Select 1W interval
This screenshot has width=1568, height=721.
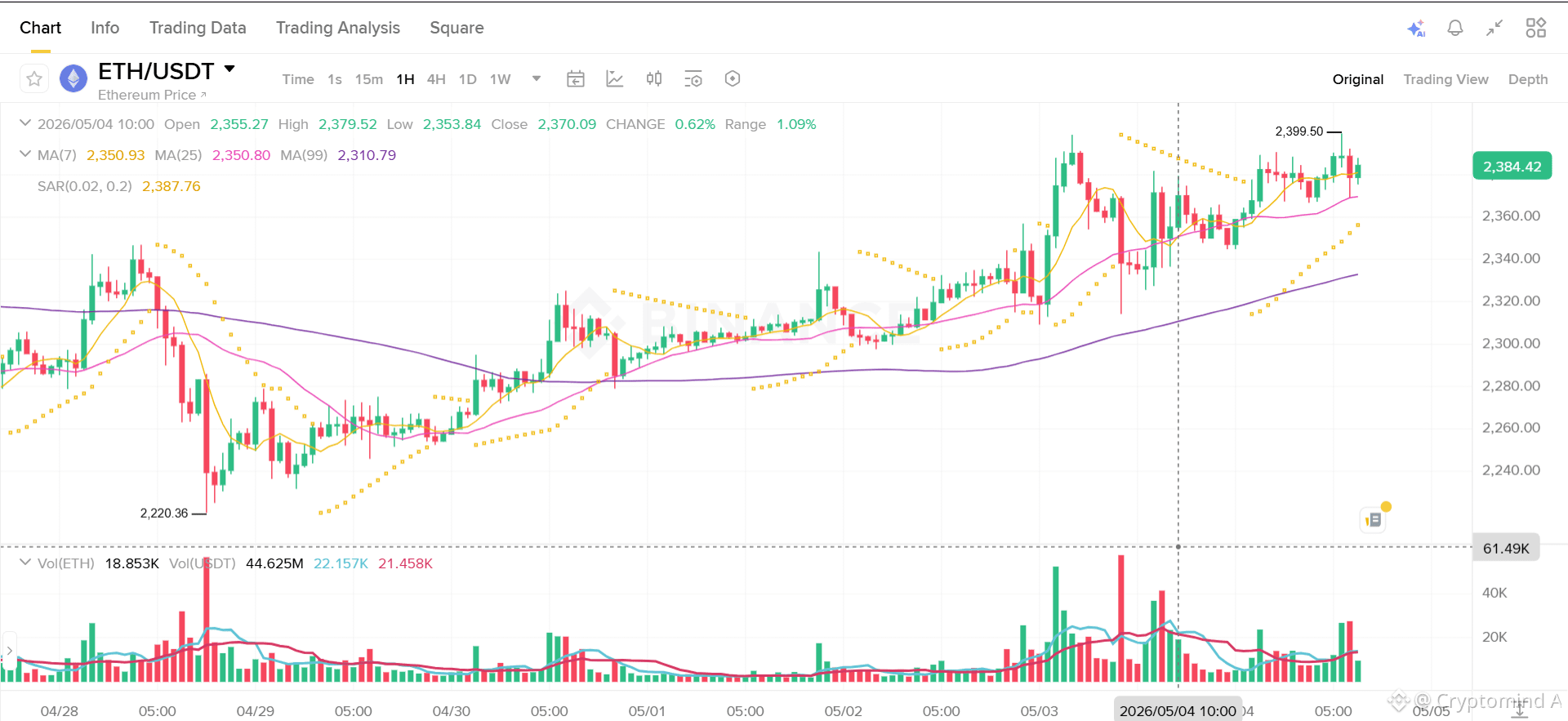500,79
